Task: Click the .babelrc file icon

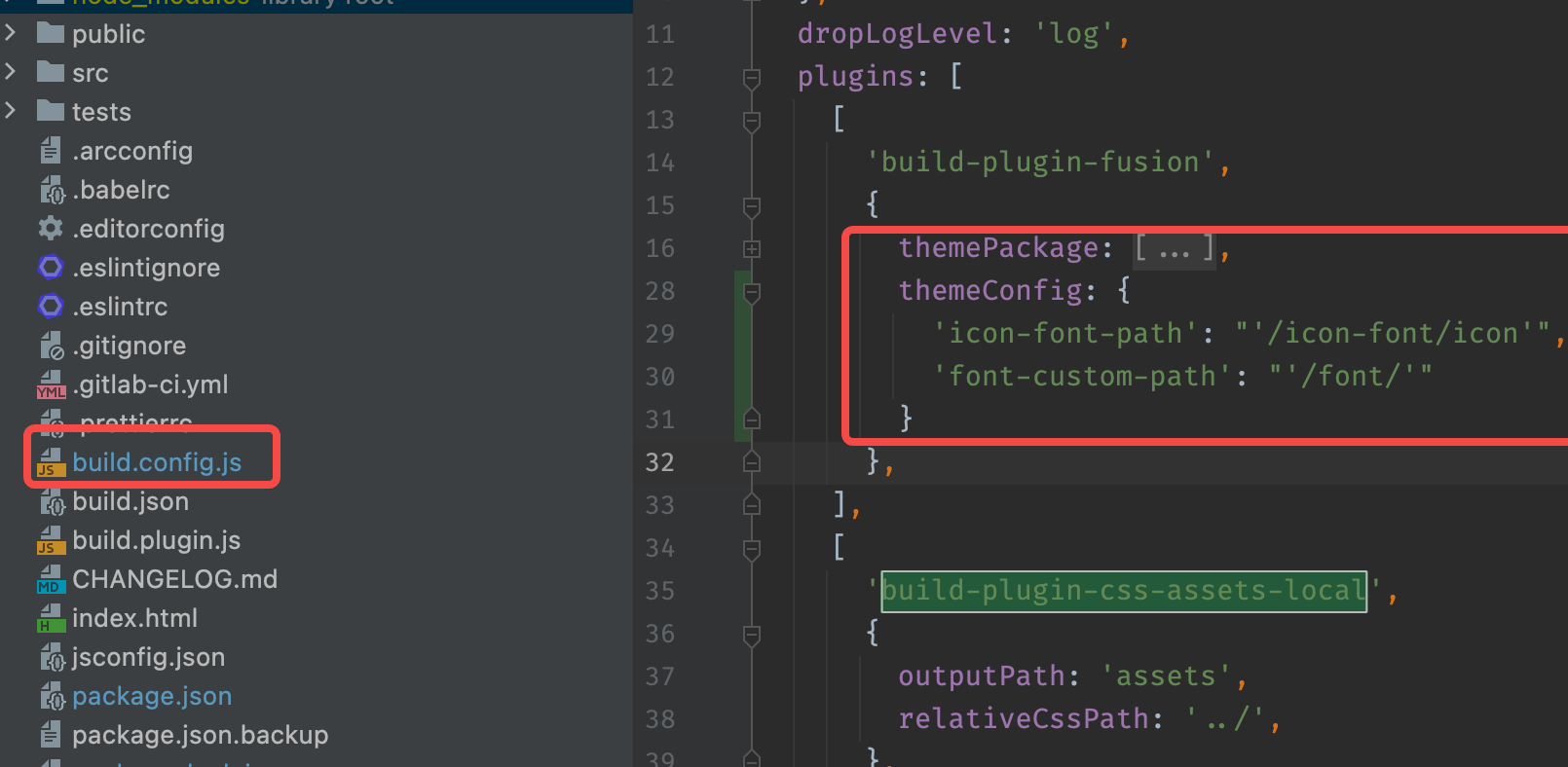Action: click(51, 189)
